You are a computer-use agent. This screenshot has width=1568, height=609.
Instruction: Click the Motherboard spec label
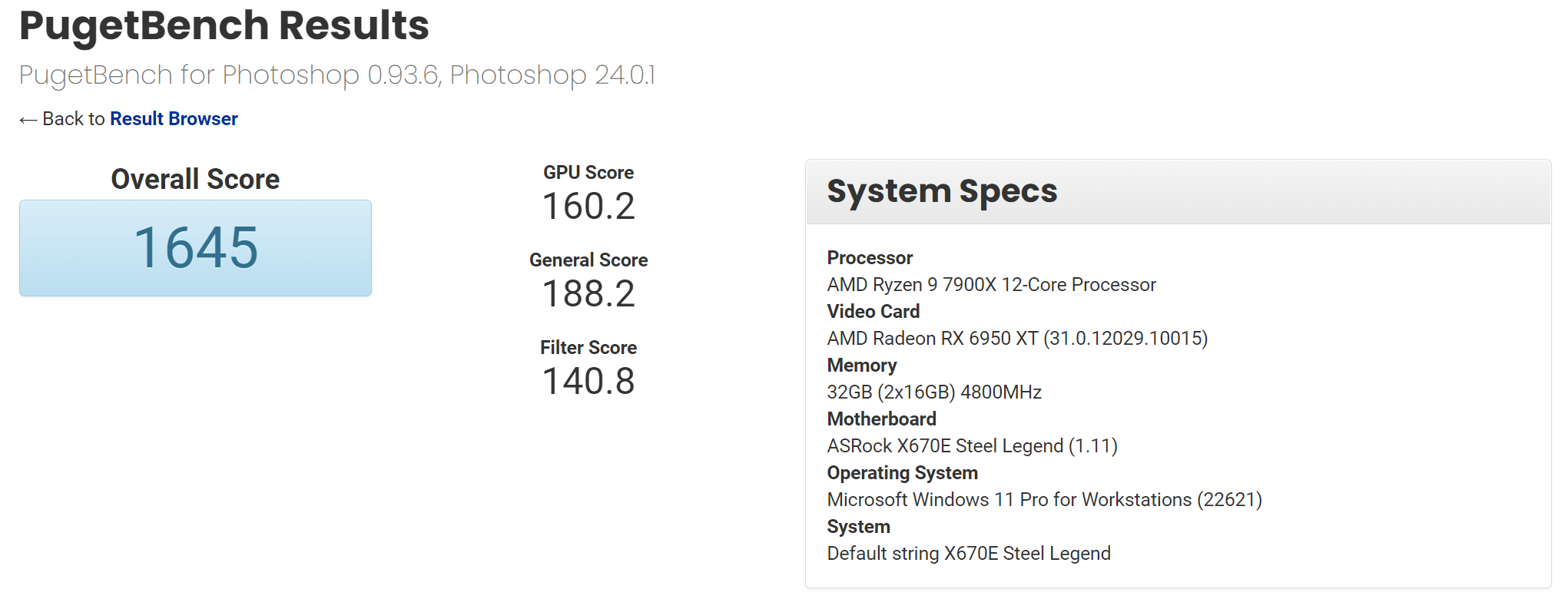881,419
